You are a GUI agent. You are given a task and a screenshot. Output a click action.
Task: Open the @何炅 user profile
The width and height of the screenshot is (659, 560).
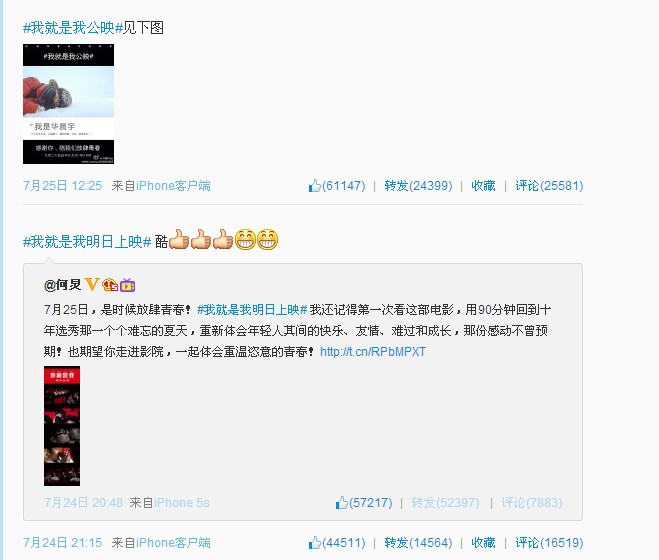point(63,285)
